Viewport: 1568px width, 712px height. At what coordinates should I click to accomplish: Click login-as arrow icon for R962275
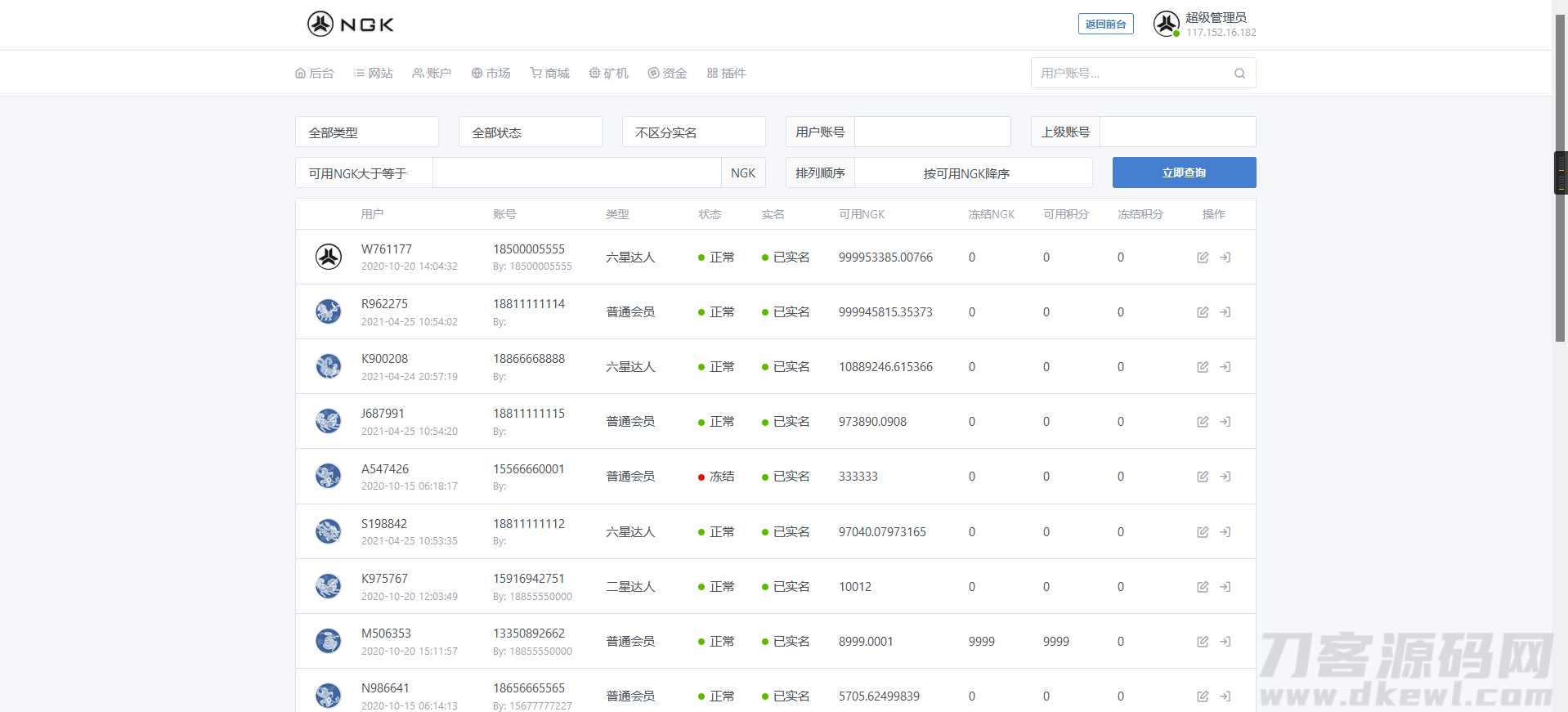[1225, 312]
